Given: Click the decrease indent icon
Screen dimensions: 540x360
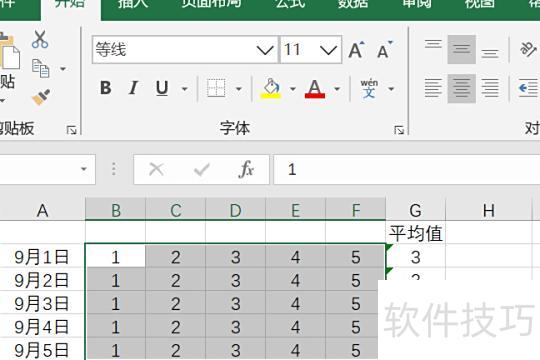Looking at the screenshot, I should click(x=528, y=88).
